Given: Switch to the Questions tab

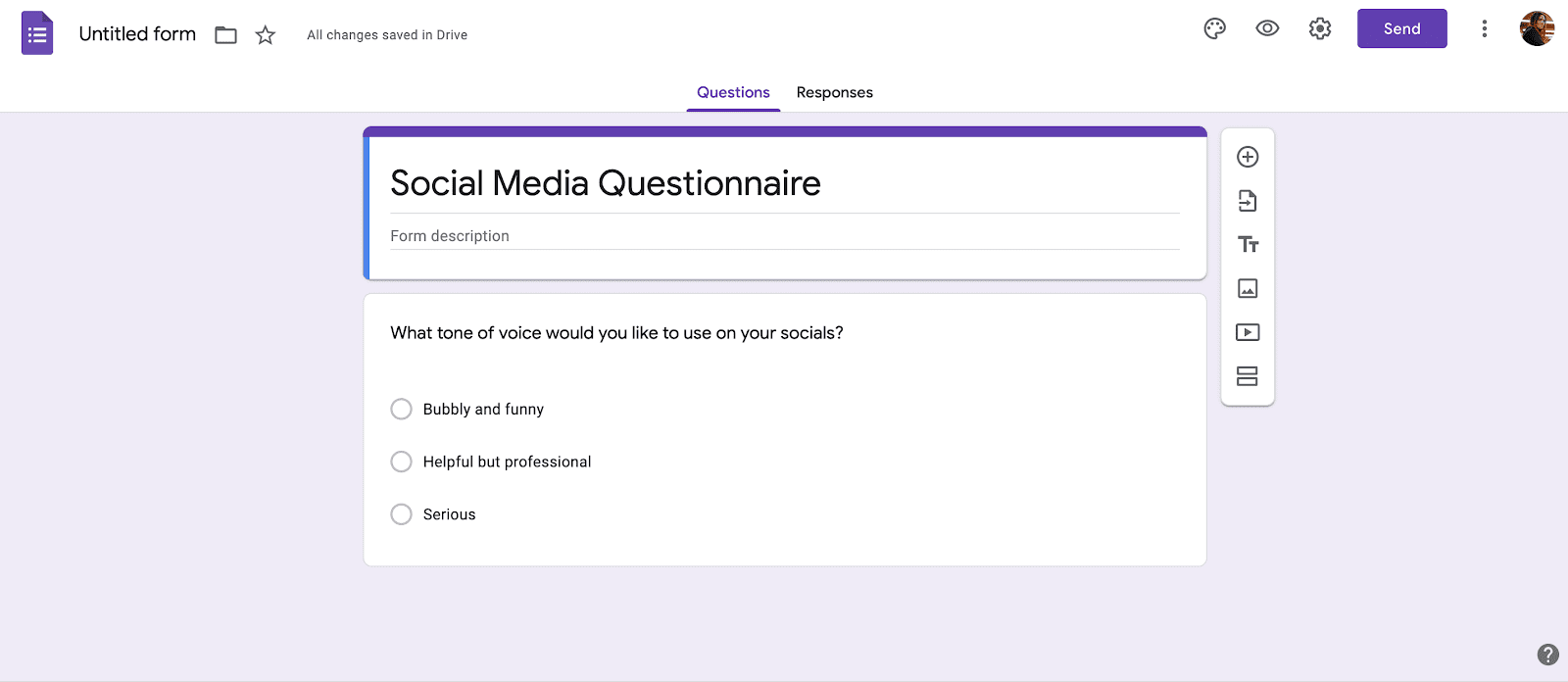Looking at the screenshot, I should point(733,92).
